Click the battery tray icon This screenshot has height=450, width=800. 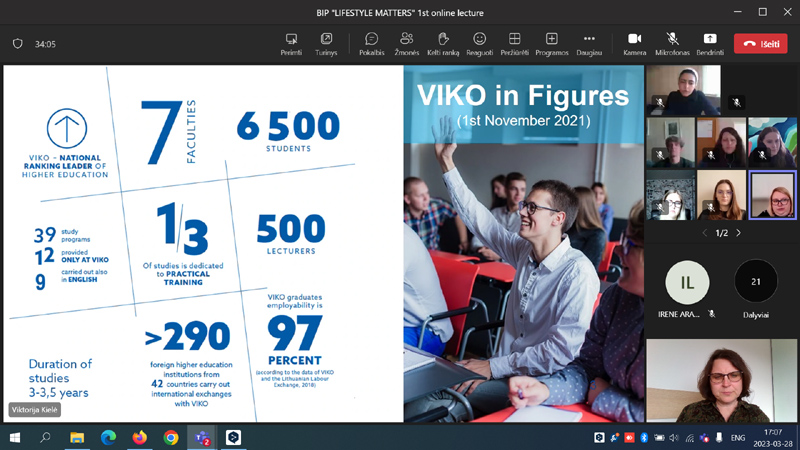659,438
